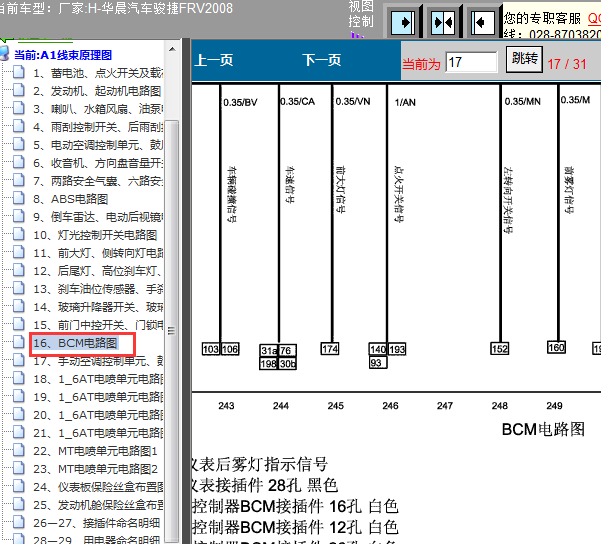Click page icon beside 22、MT电喷单元电路图1
The width and height of the screenshot is (601, 544).
click(x=19, y=450)
